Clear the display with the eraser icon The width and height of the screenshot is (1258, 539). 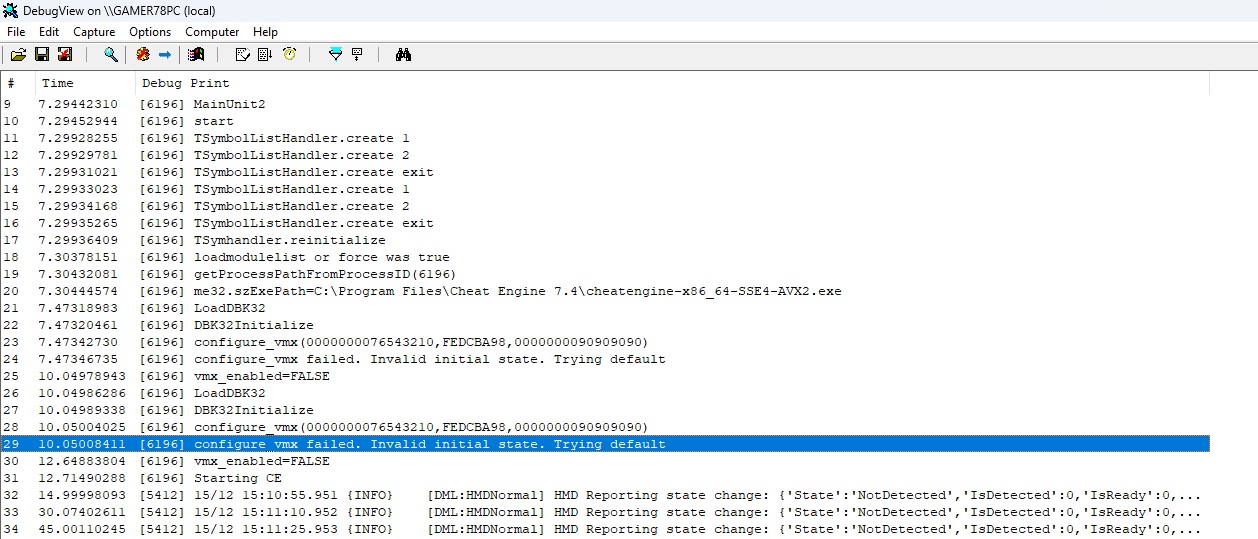click(x=242, y=55)
